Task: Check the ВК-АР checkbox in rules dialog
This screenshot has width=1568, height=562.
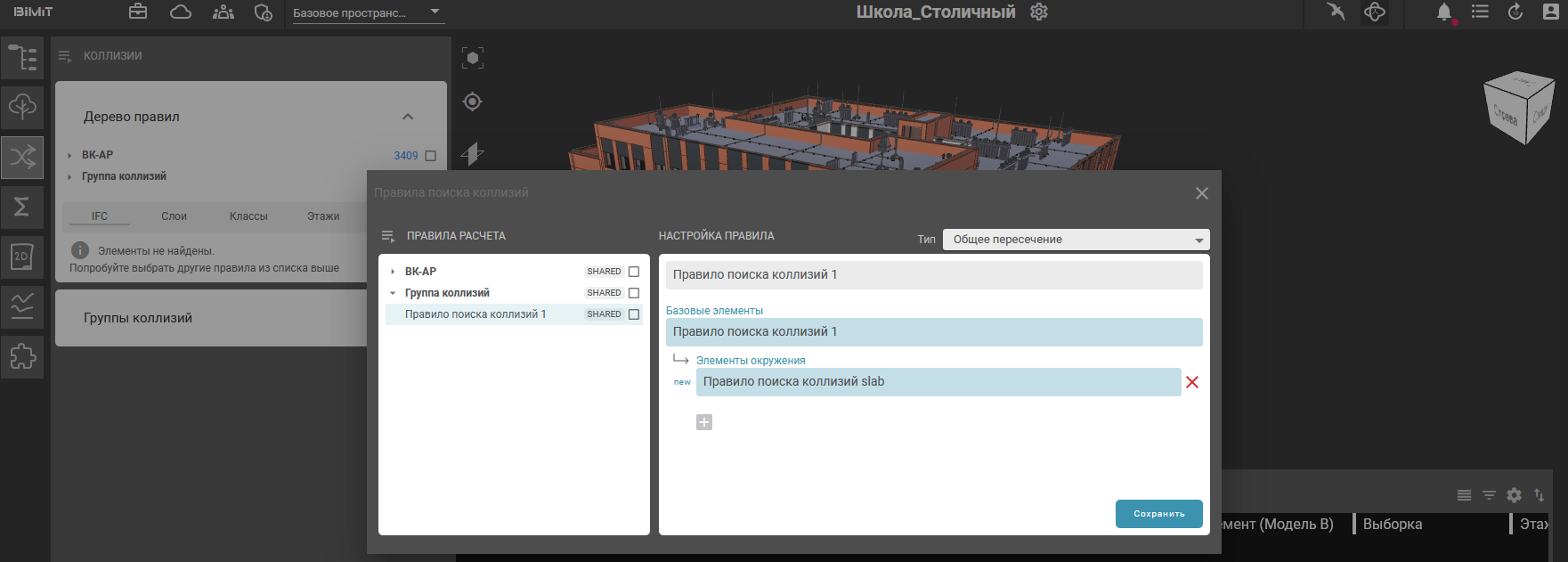Action: [634, 272]
